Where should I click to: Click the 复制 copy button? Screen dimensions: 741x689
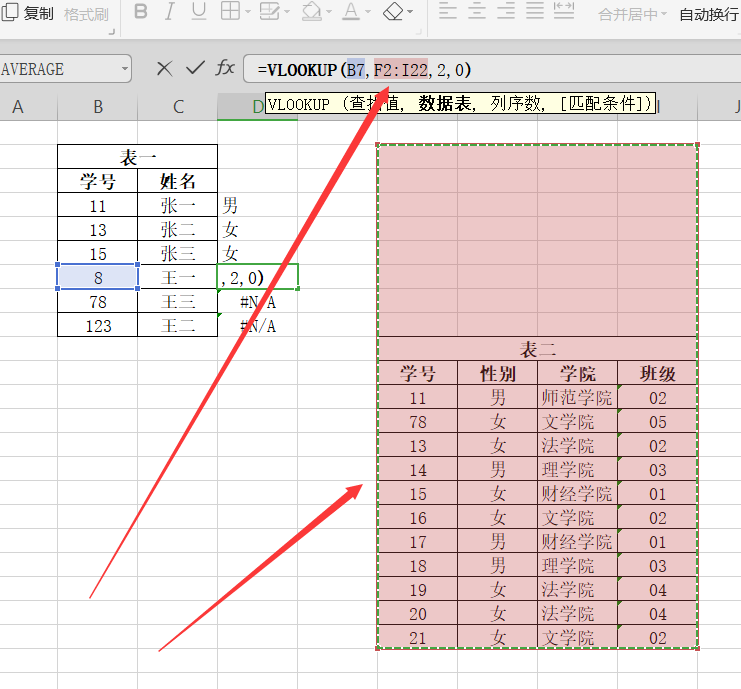[x=27, y=13]
